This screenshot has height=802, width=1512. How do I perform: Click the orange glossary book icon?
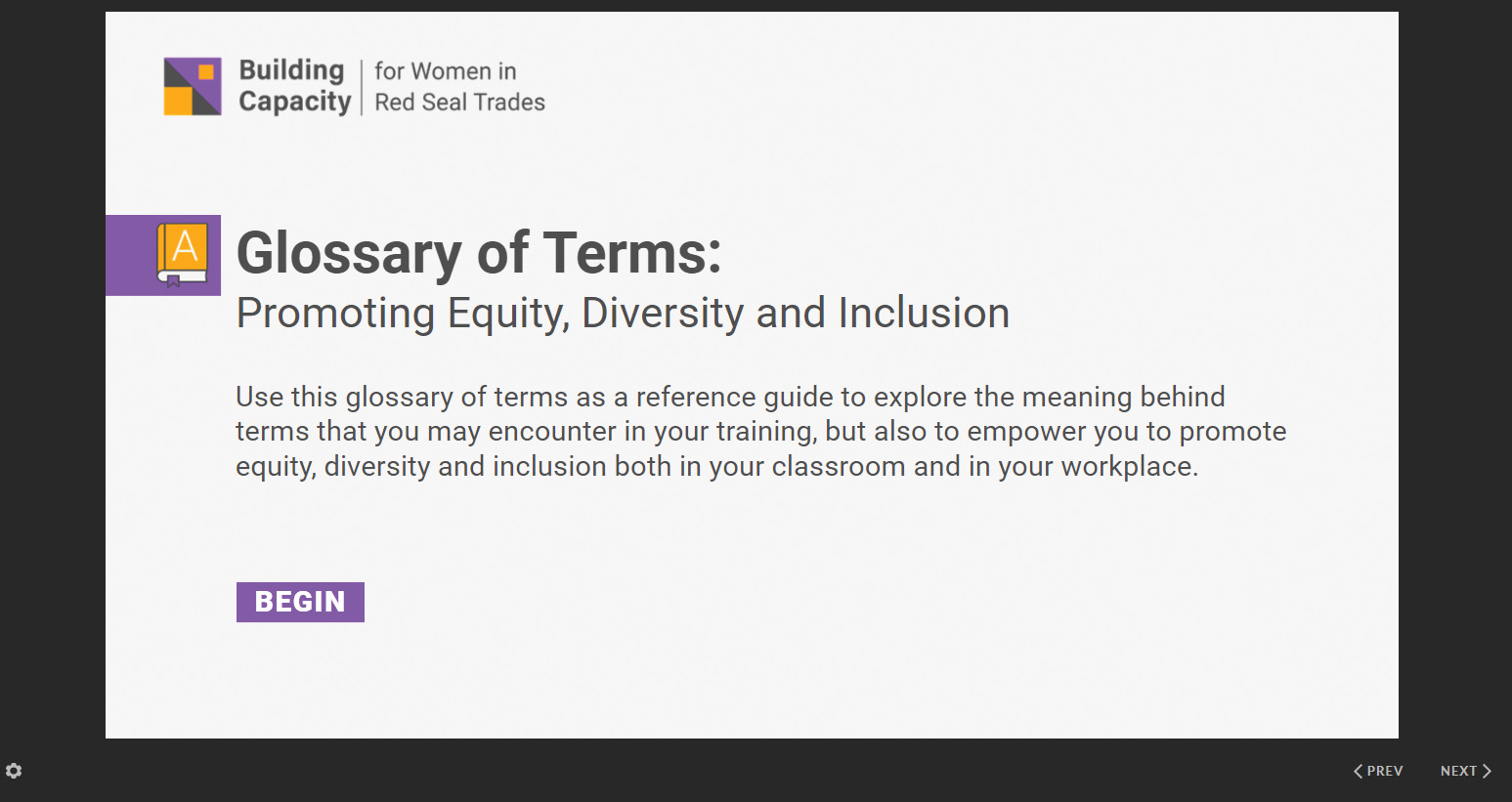[183, 254]
